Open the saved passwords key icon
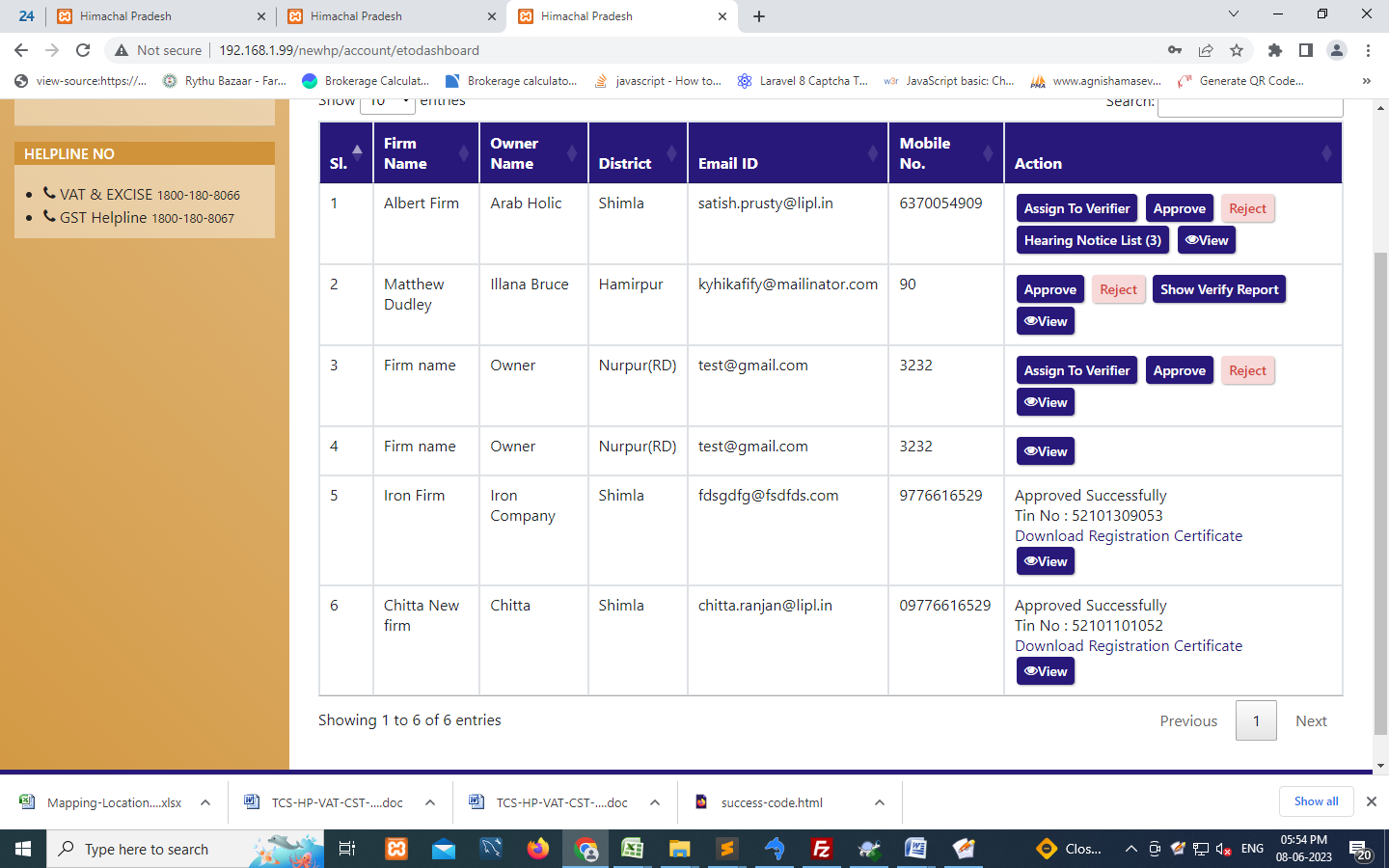Screen dimensions: 1389x868 pos(1174,50)
